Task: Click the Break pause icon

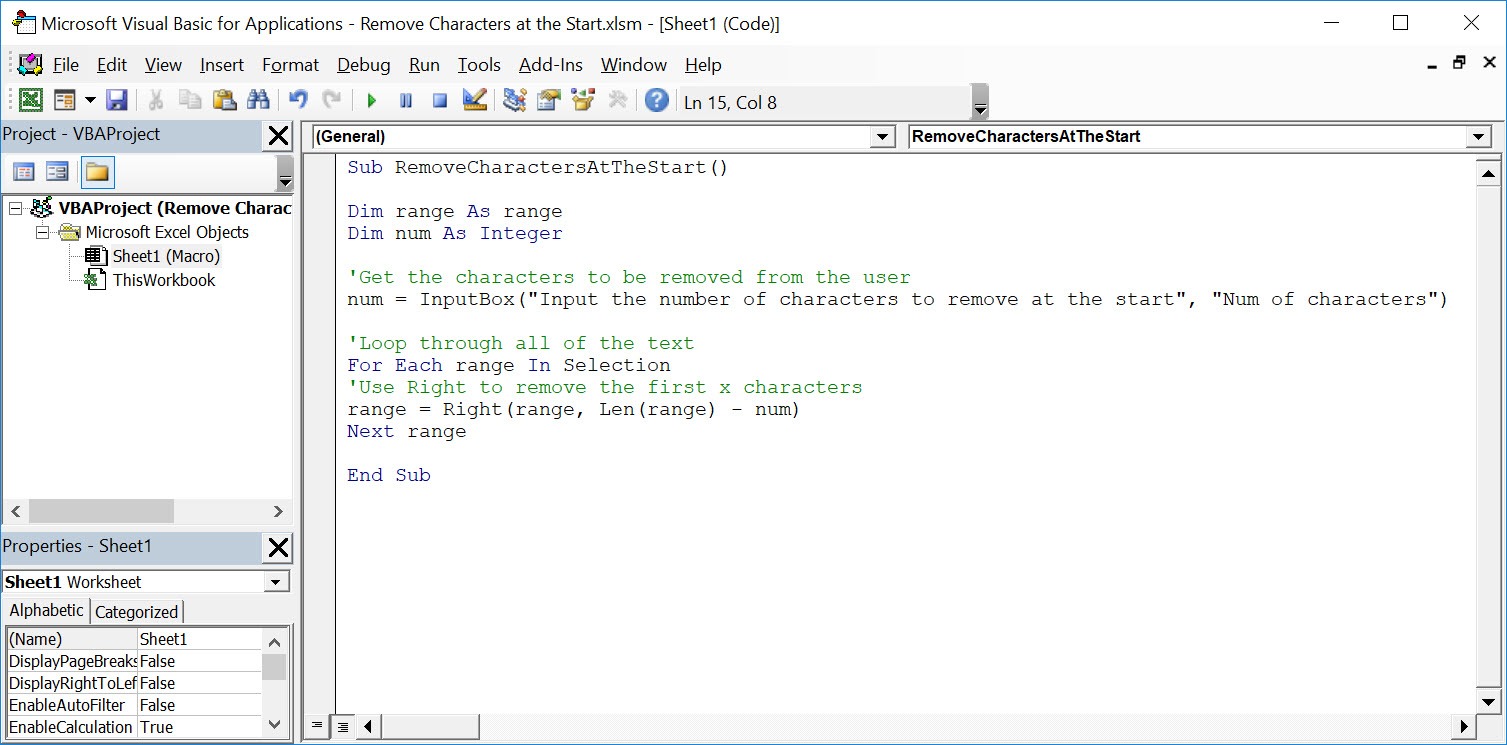Action: point(406,101)
